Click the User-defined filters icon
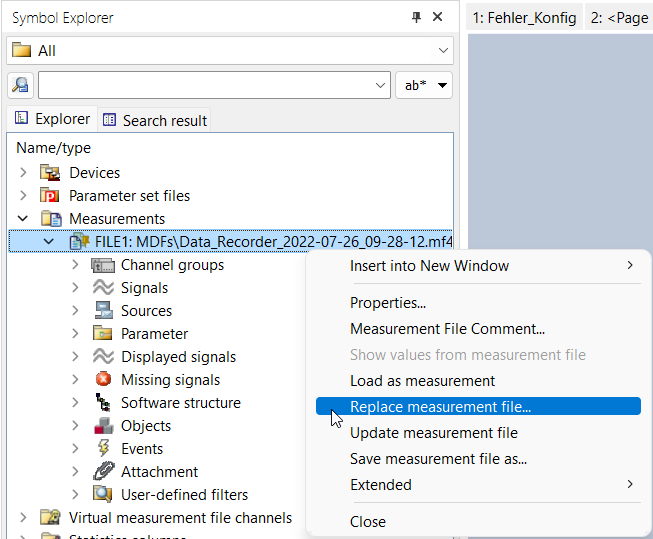653x539 pixels. pyautogui.click(x=103, y=494)
